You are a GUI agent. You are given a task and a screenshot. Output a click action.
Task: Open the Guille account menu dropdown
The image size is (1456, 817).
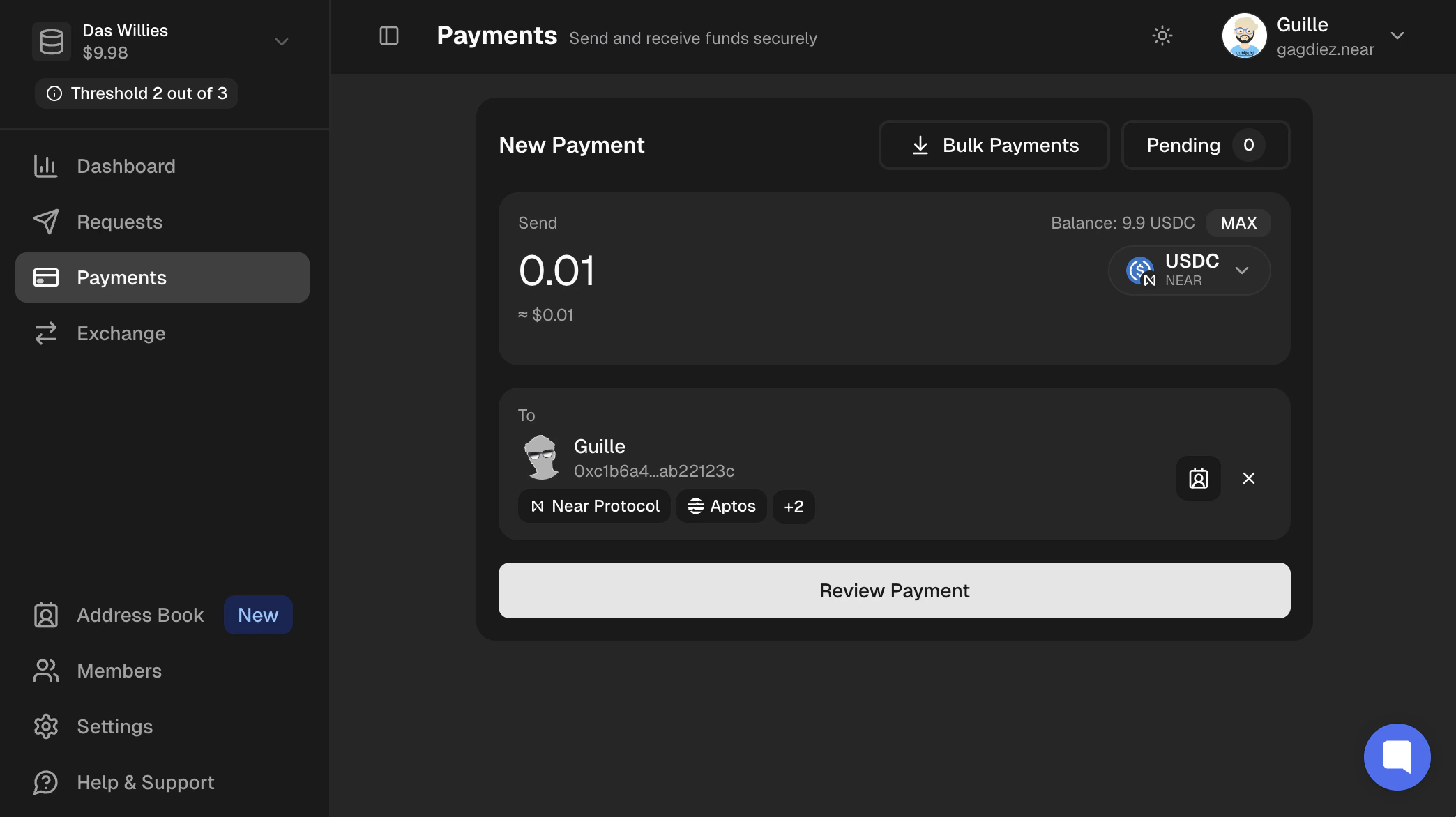click(1397, 36)
